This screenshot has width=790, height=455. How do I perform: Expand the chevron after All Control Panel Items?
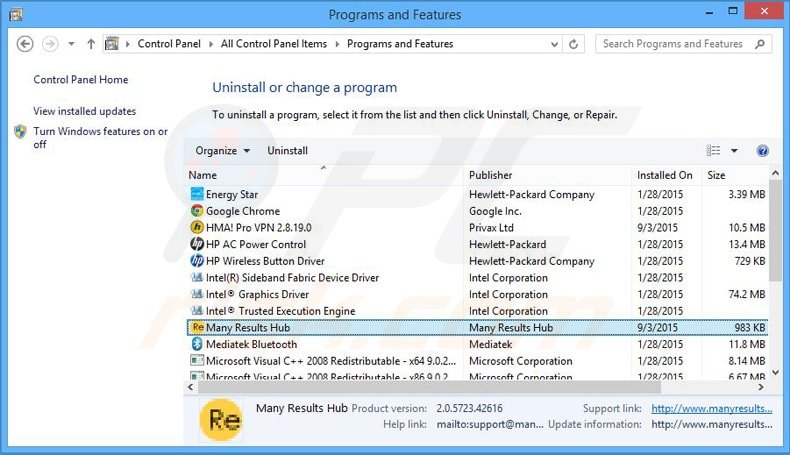(x=337, y=44)
